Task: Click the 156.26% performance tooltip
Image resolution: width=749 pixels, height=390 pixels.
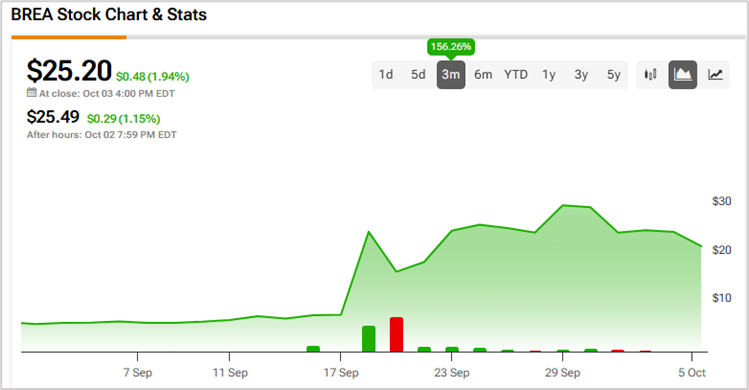Action: pyautogui.click(x=451, y=47)
